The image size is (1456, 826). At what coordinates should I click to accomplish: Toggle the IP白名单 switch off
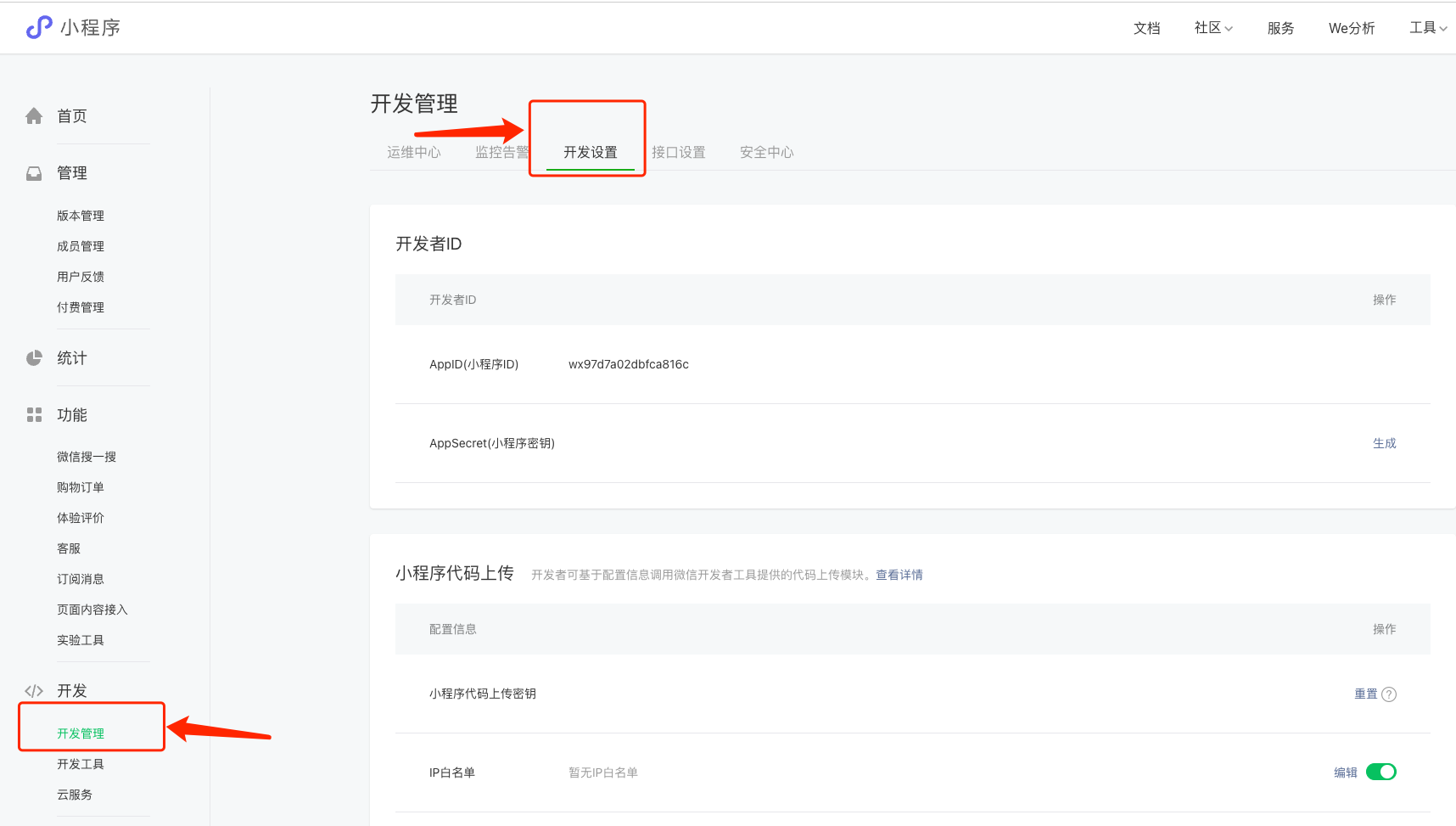pos(1380,772)
